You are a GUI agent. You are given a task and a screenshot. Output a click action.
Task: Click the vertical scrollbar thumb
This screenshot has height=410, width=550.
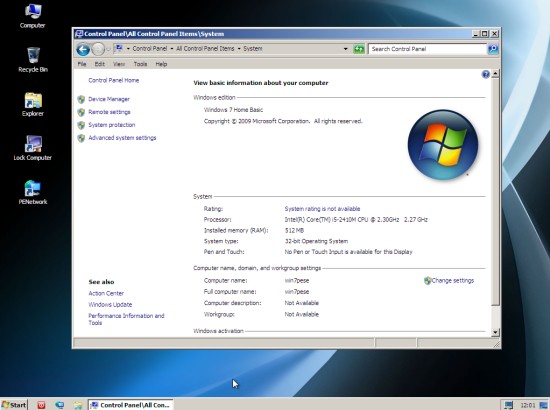(x=495, y=192)
